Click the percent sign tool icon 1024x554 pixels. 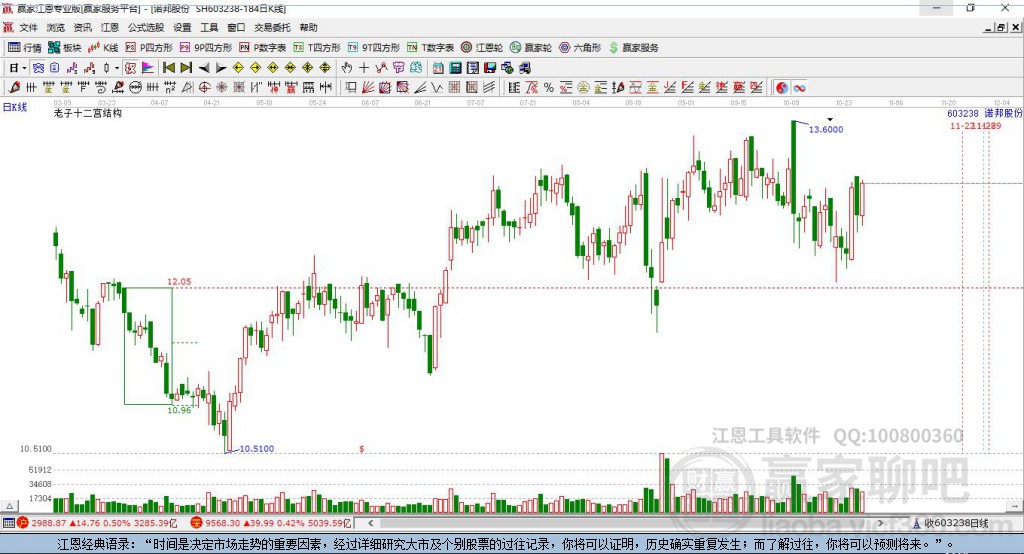(x=549, y=88)
